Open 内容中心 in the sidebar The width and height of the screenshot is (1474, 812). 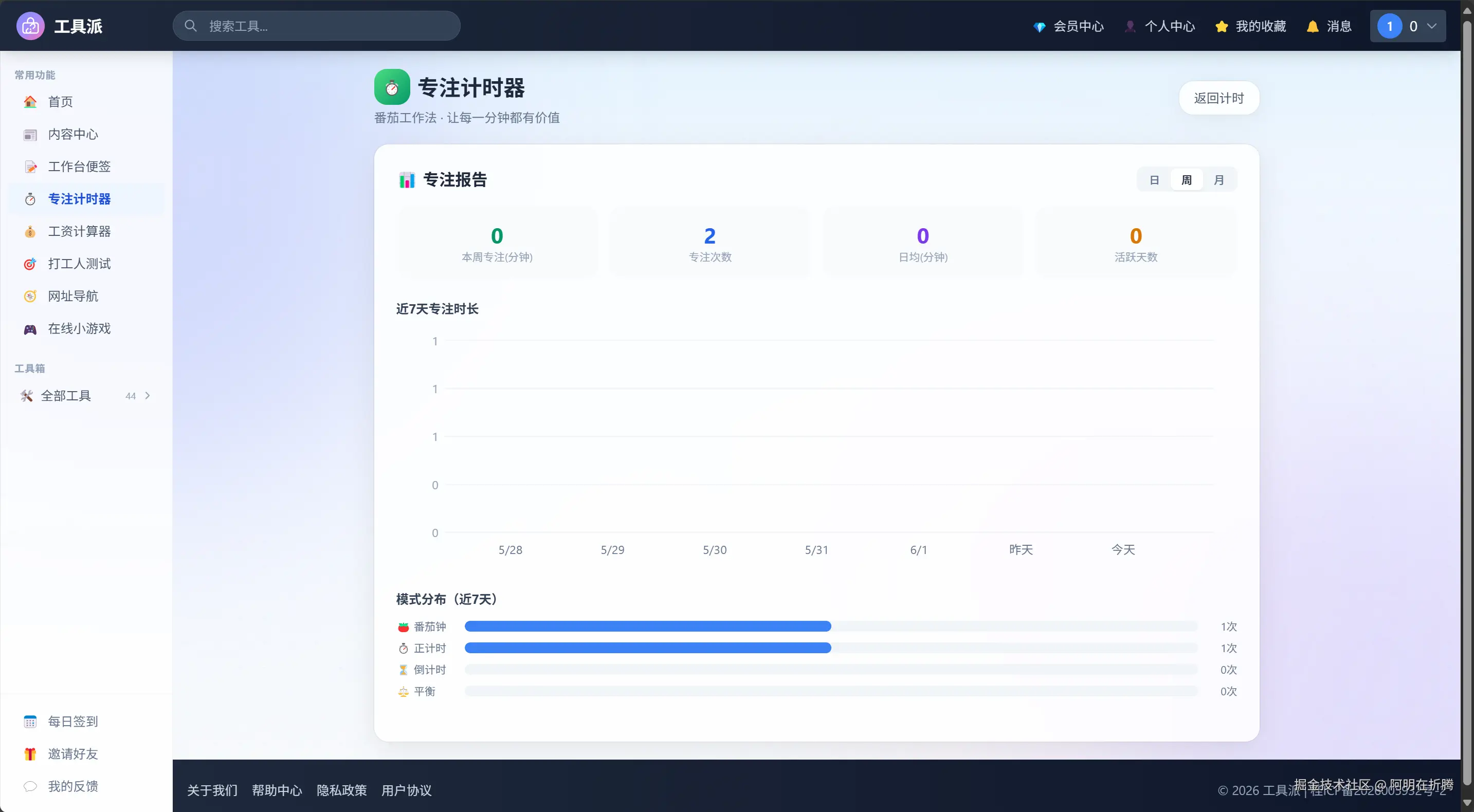coord(86,134)
